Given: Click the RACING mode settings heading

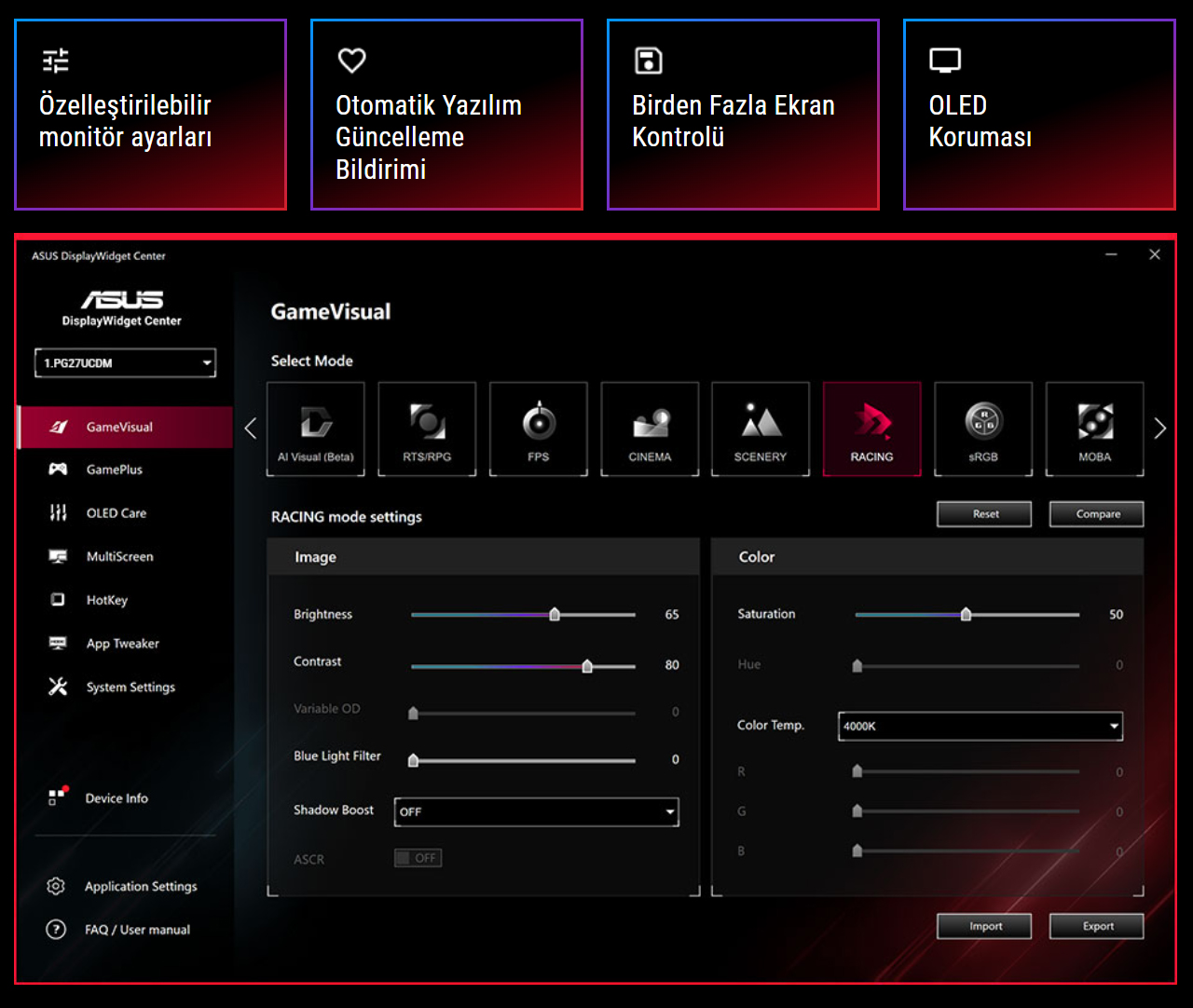Looking at the screenshot, I should coord(347,517).
